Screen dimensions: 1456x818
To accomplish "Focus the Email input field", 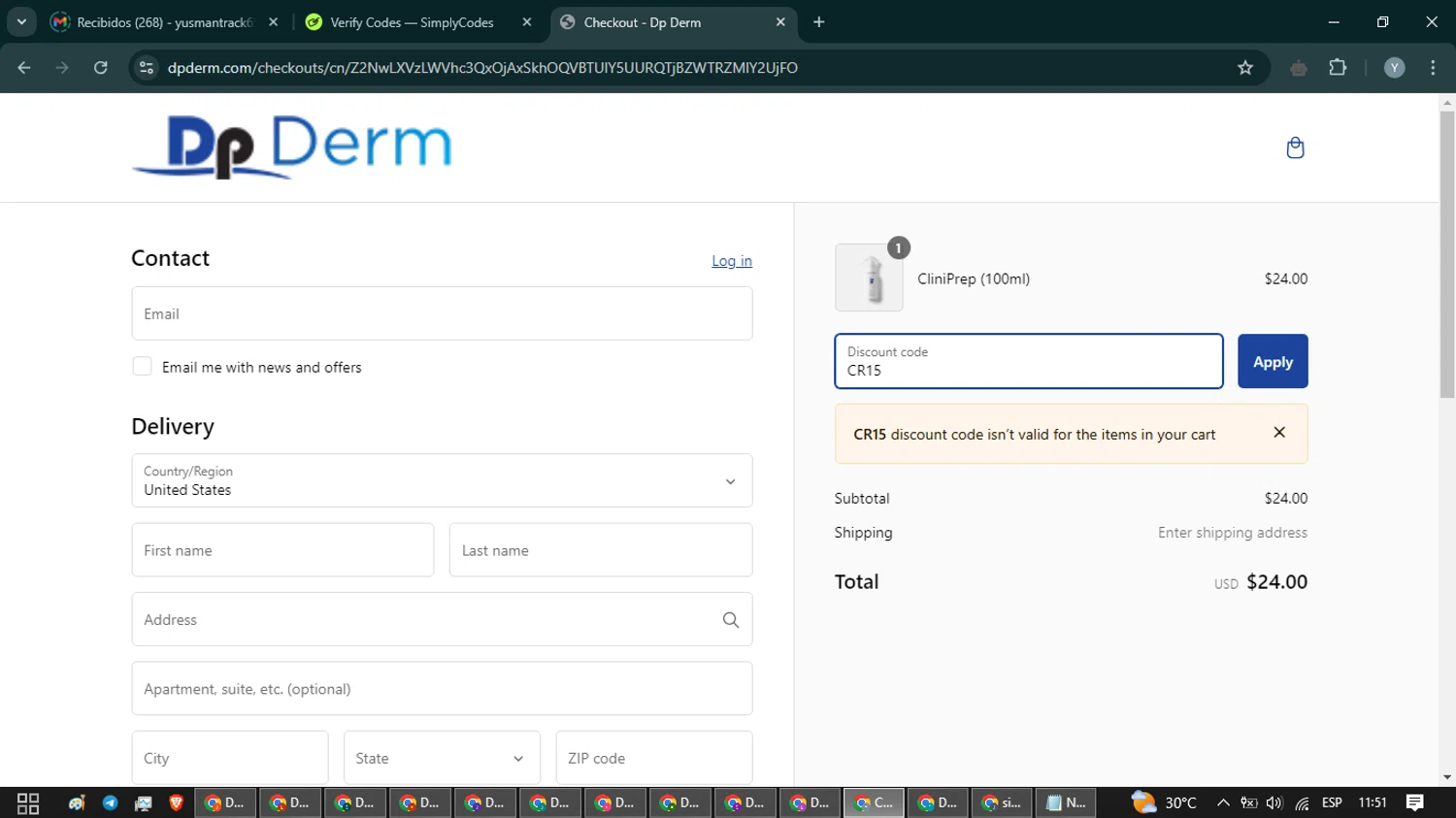I will (442, 313).
